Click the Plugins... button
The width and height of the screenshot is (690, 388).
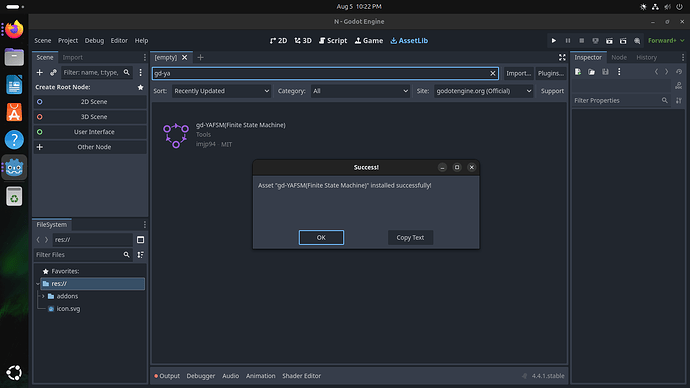551,73
